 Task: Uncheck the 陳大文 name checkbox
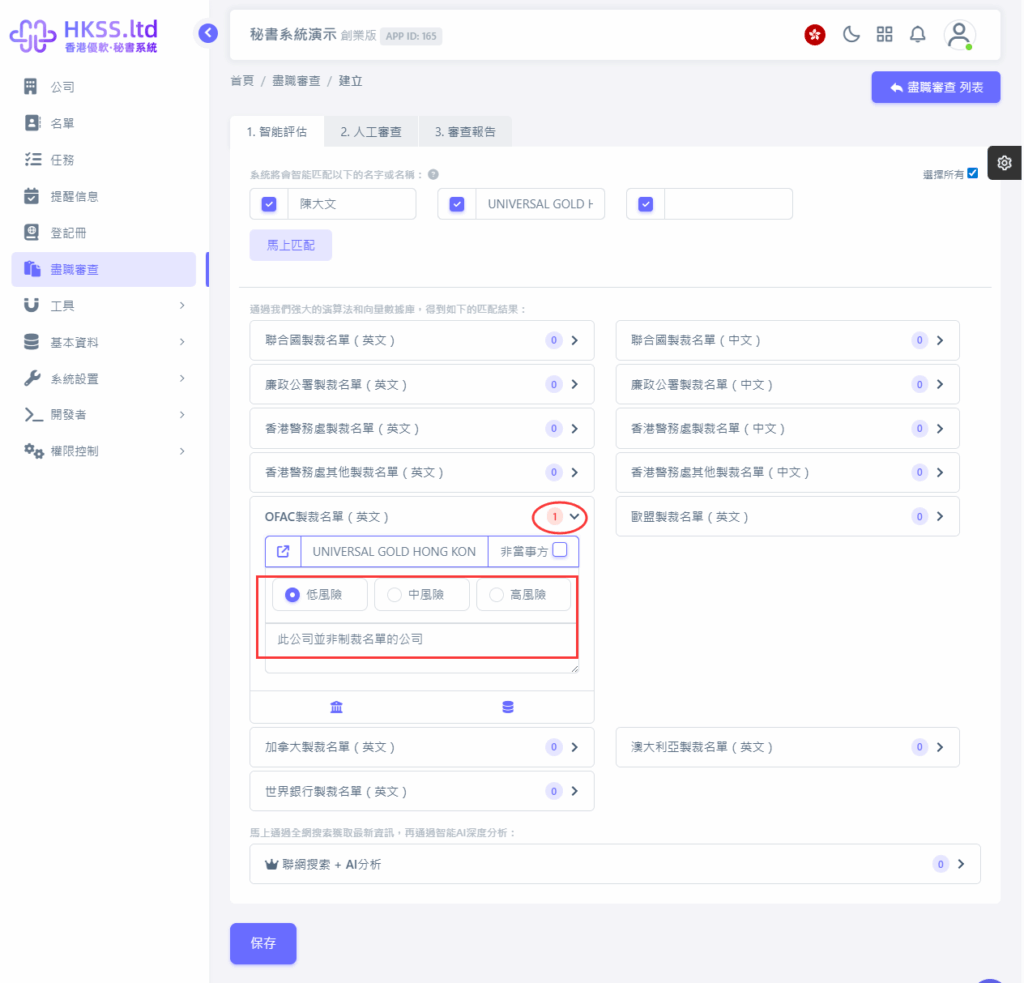click(268, 204)
